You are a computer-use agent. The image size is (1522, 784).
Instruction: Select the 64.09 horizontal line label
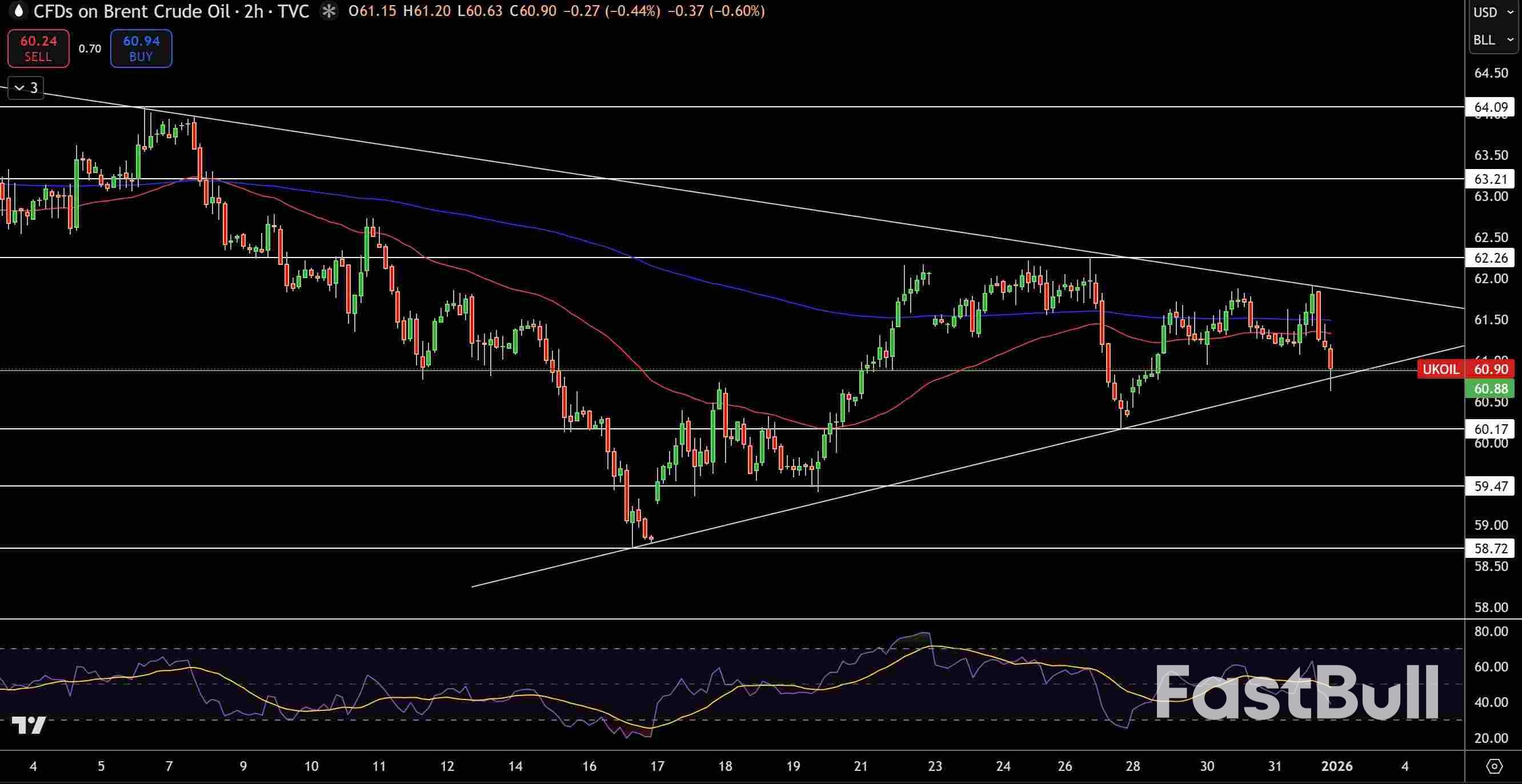coord(1490,107)
